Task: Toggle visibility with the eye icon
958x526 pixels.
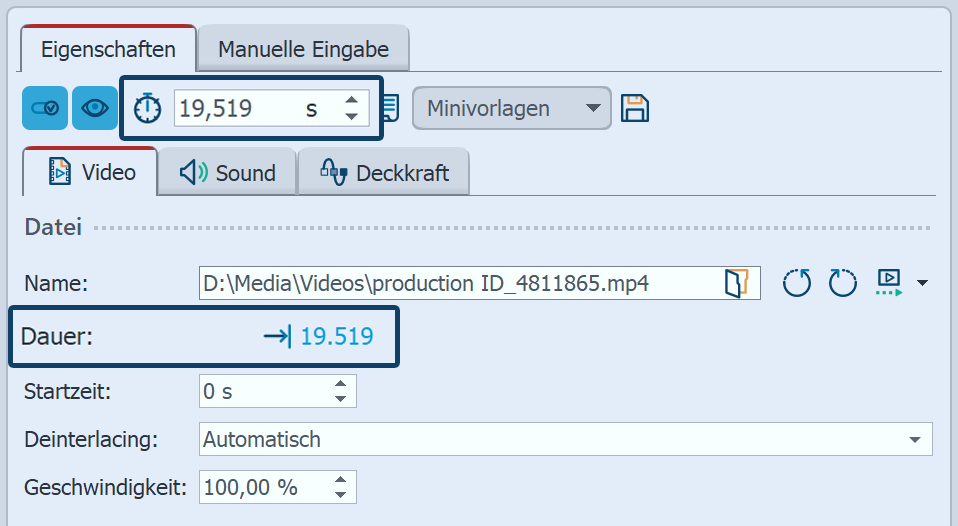Action: pos(95,108)
